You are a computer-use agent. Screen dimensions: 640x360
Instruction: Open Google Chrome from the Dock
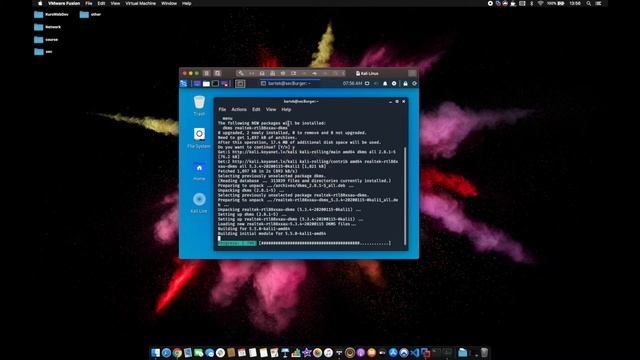tap(177, 353)
